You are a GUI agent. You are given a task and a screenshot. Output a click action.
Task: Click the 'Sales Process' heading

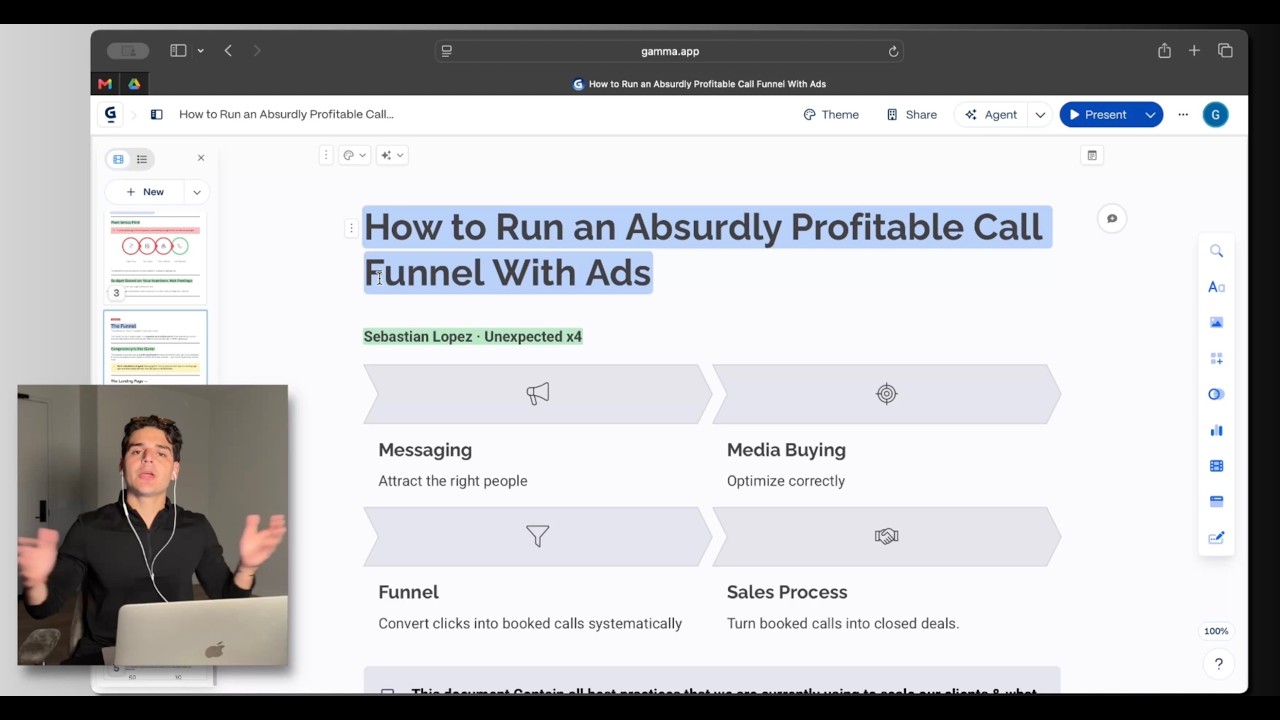click(x=787, y=592)
